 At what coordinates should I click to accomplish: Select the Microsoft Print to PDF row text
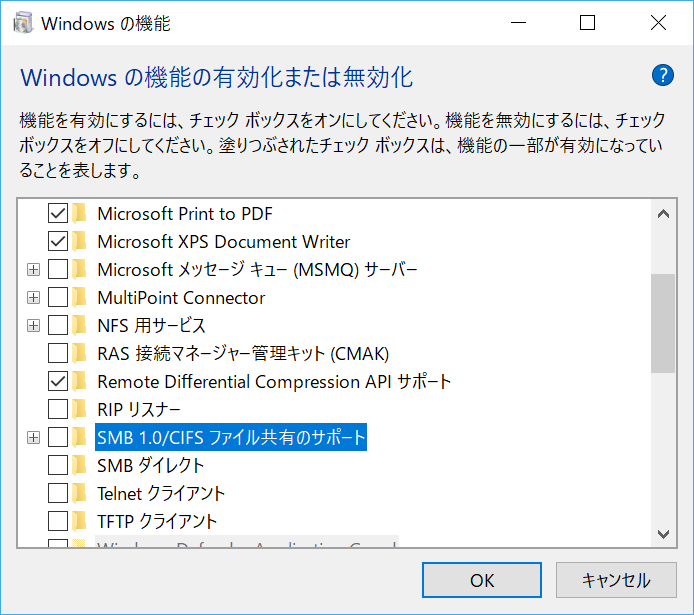click(x=185, y=214)
